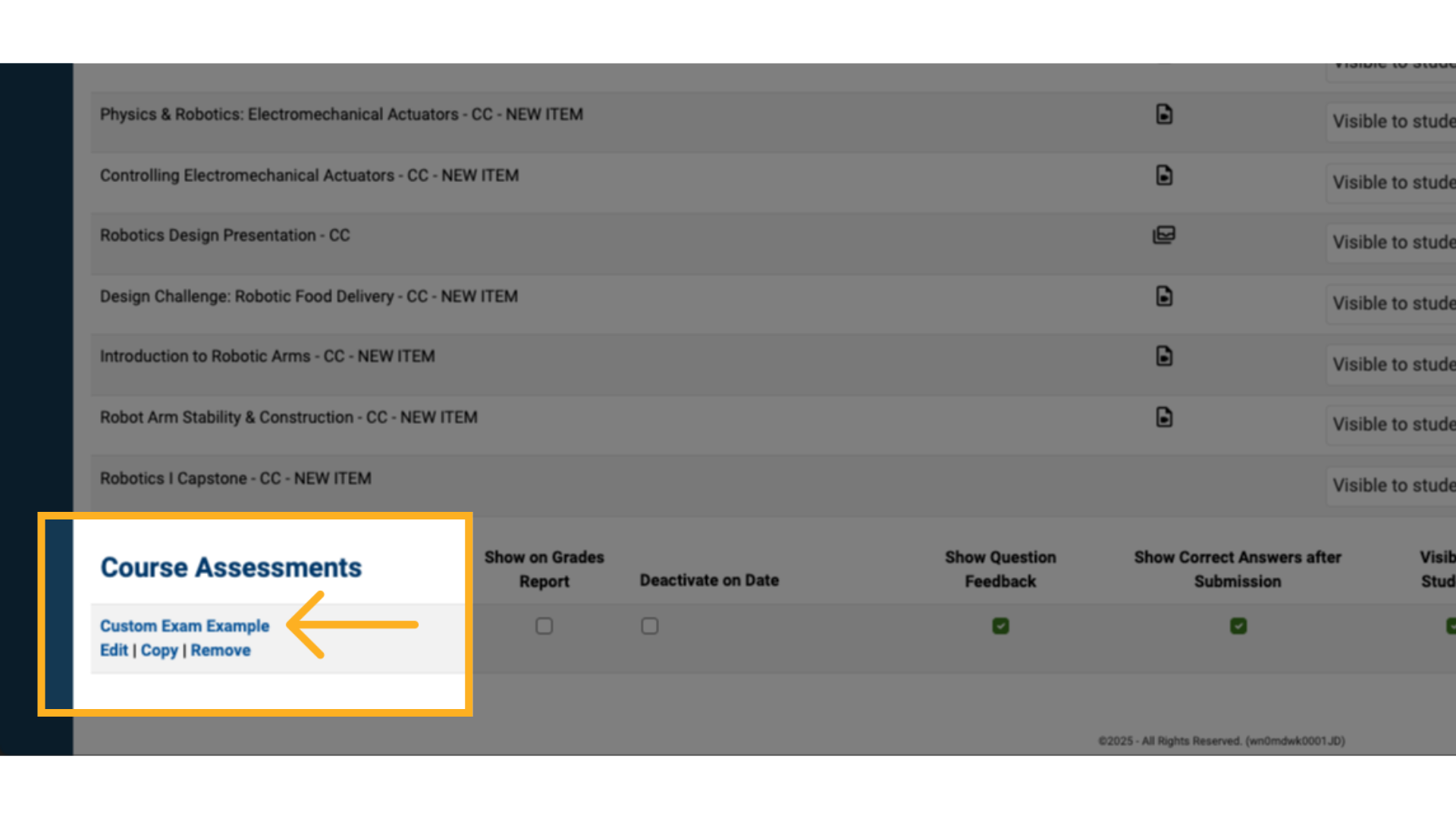Click the All Rights Reserved footer text
The height and width of the screenshot is (819, 1456).
[1222, 741]
